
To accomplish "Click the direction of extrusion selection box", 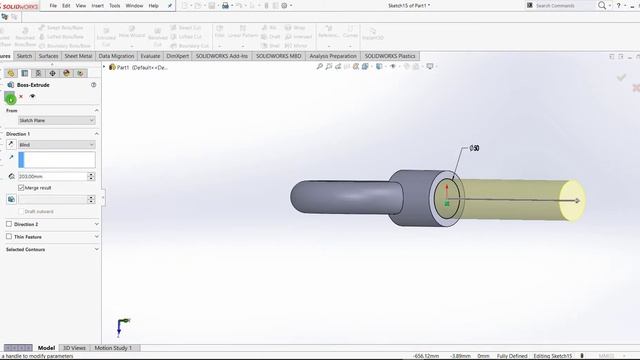I will pos(57,160).
